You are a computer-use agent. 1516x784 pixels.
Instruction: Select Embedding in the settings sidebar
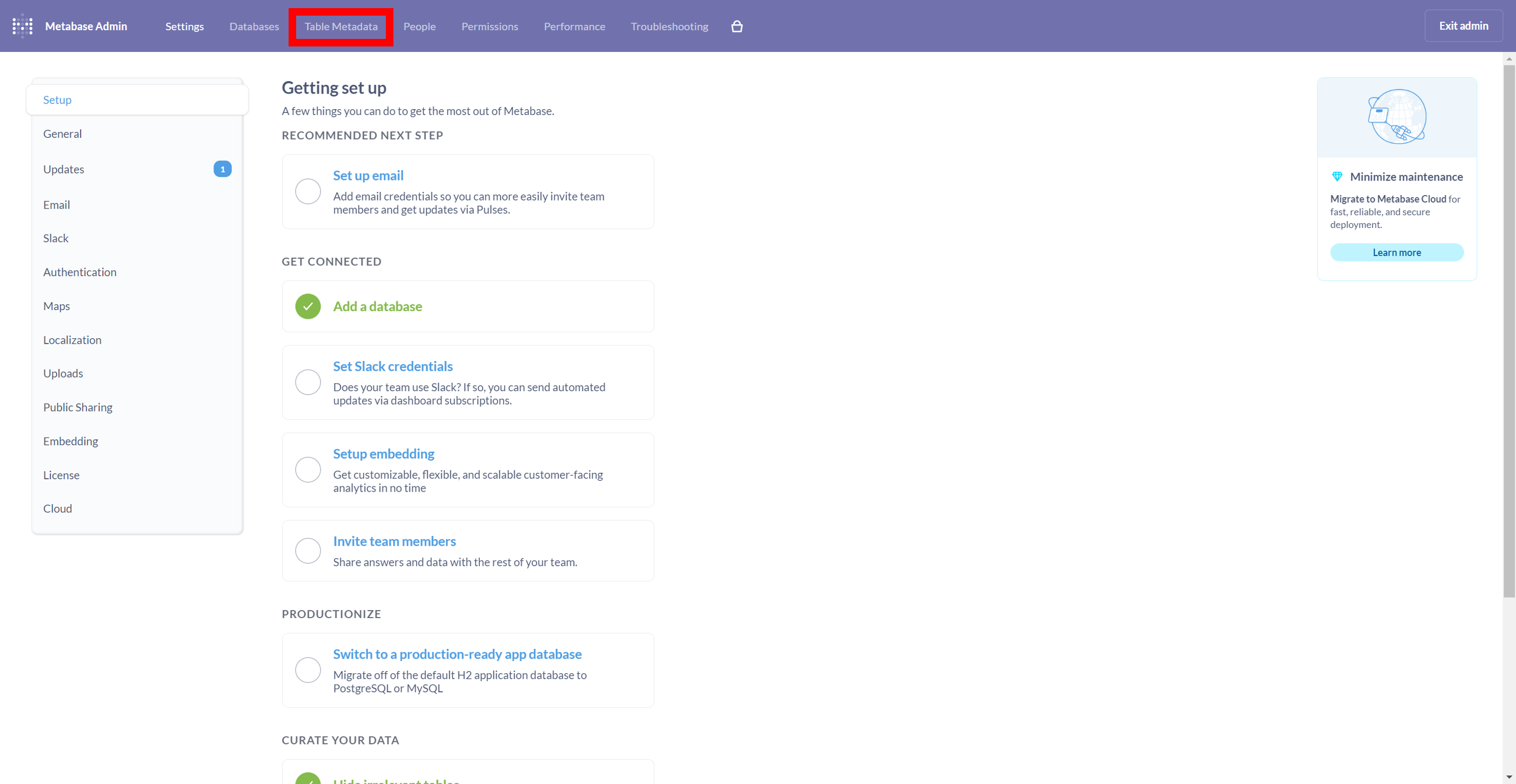[x=137, y=441]
